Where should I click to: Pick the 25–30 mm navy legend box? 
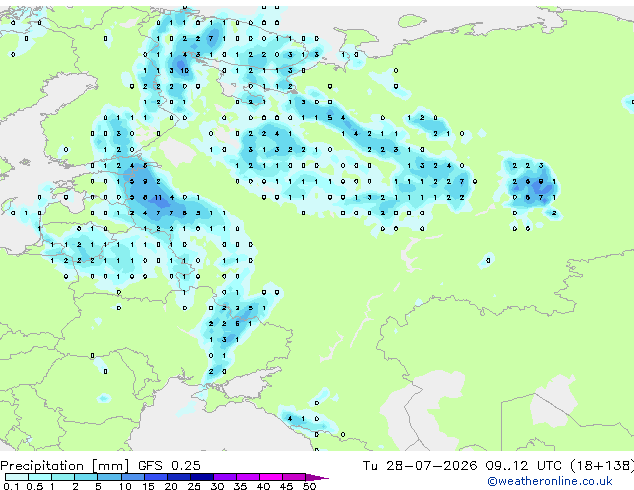(202, 477)
